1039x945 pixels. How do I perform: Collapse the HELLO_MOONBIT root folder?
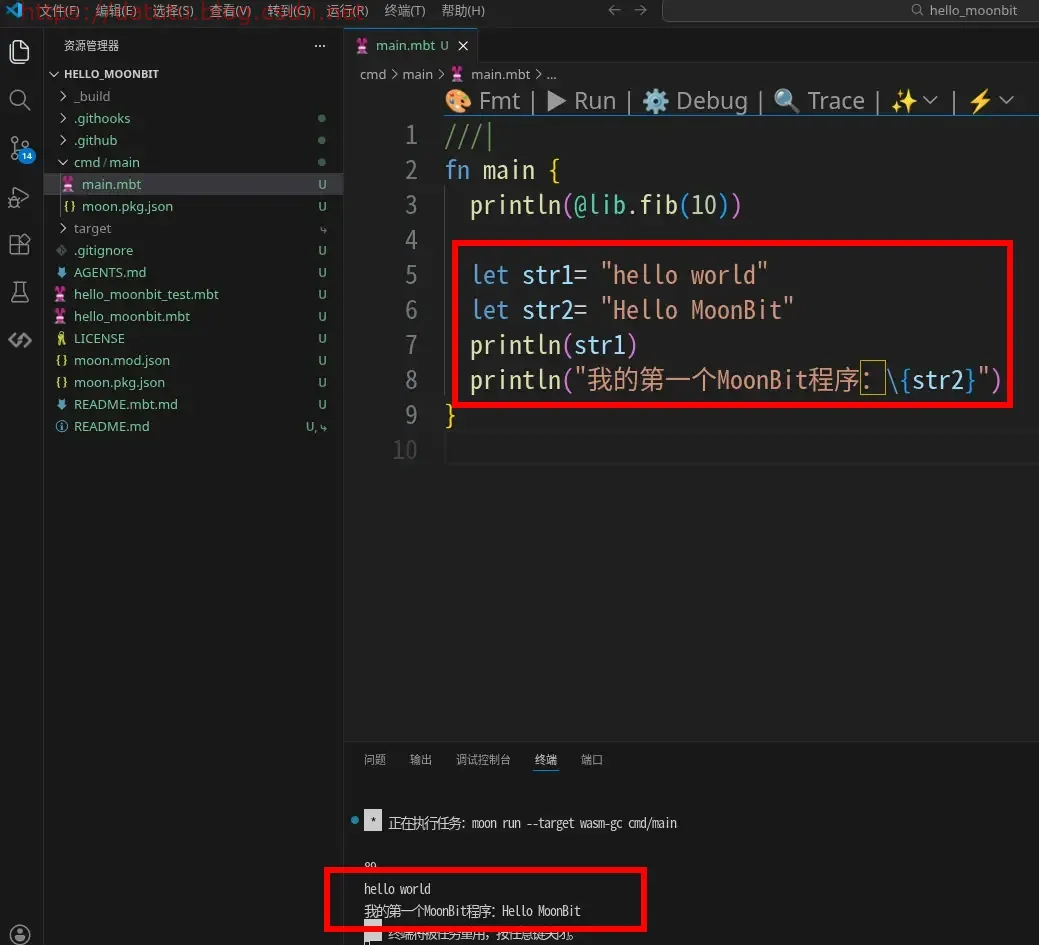coord(110,74)
